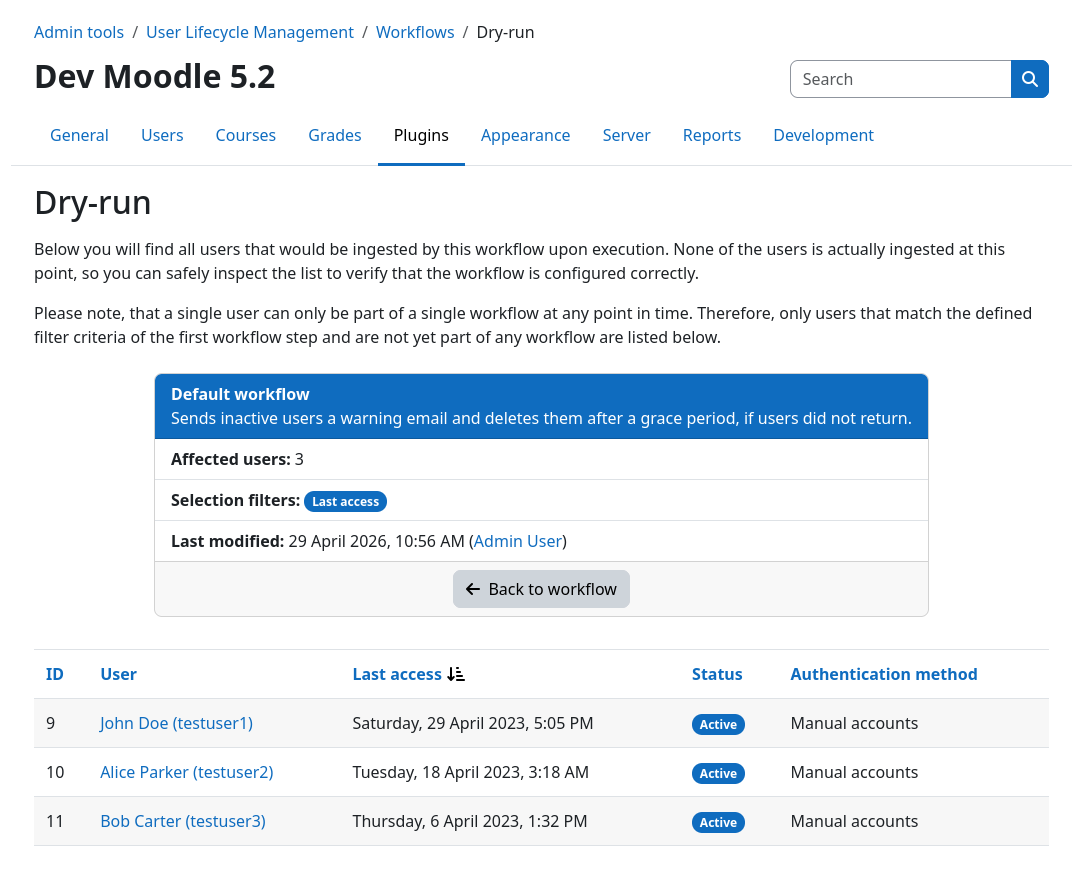Switch to the Reports tab
Image resolution: width=1083 pixels, height=872 pixels.
click(712, 135)
